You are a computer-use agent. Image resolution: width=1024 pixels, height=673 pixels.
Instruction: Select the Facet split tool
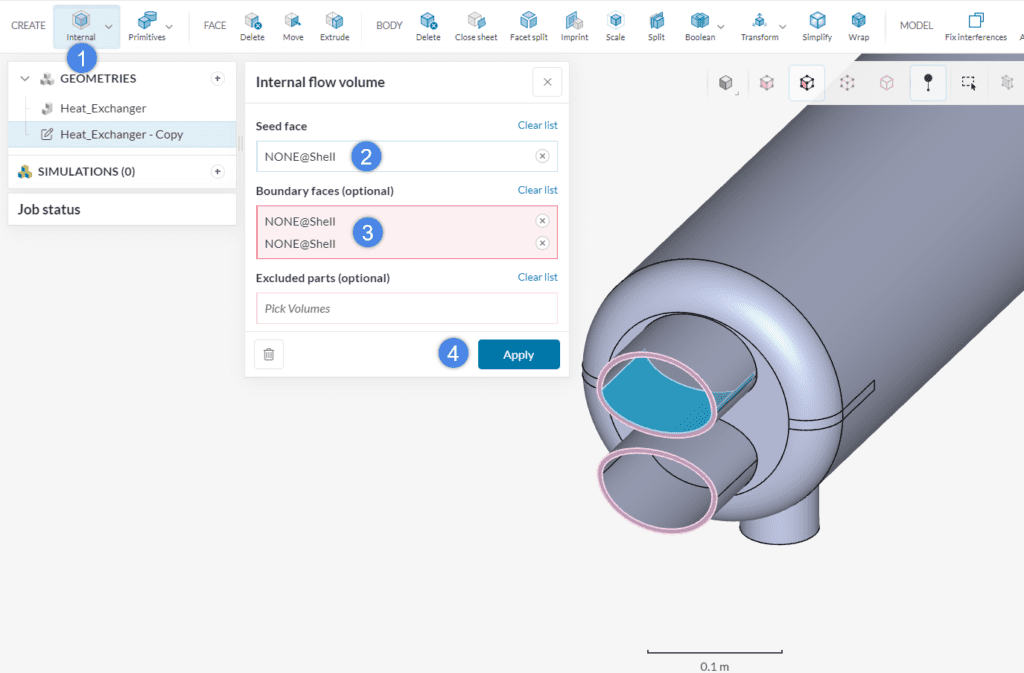[x=528, y=25]
